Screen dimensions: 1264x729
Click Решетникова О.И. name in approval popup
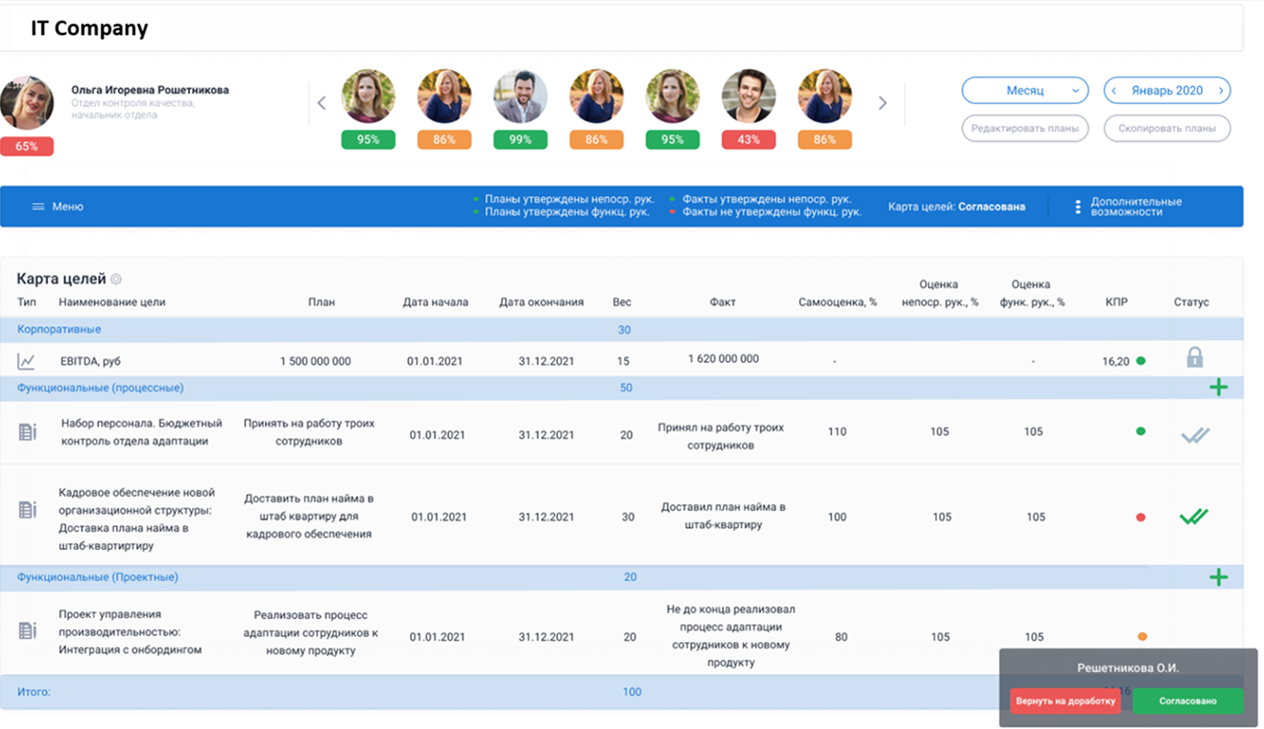click(x=1128, y=668)
